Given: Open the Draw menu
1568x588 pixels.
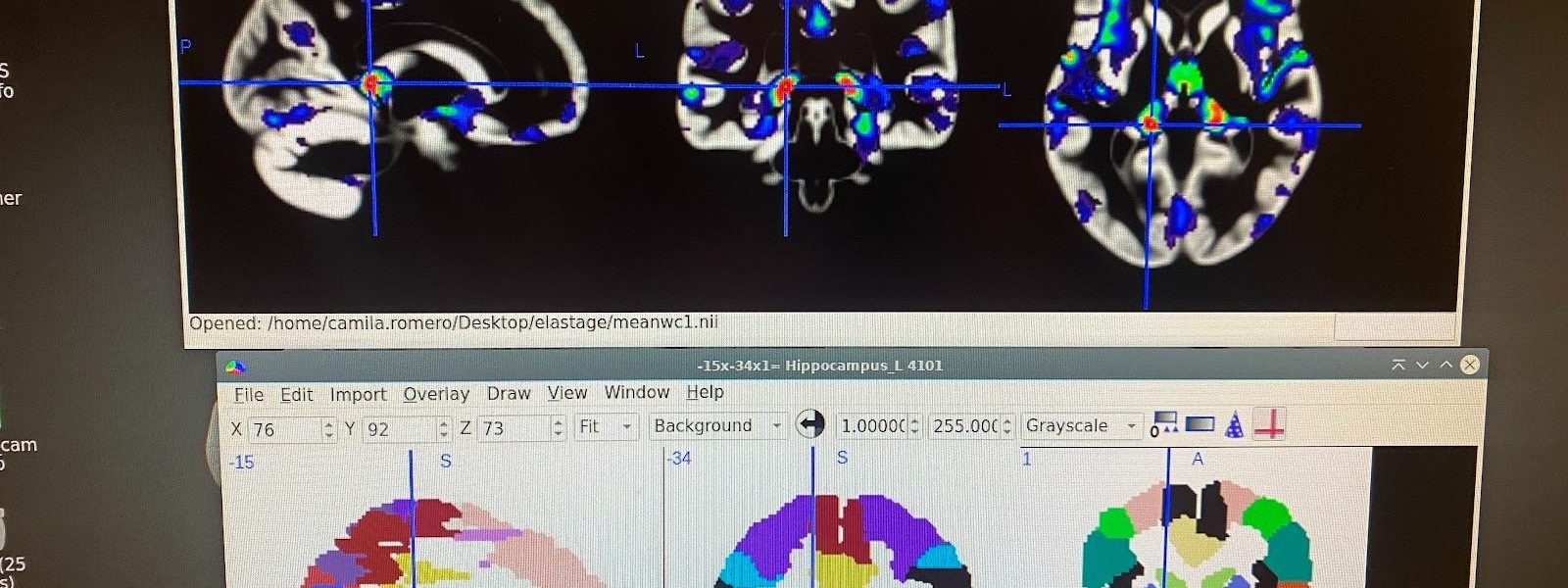Looking at the screenshot, I should 509,393.
